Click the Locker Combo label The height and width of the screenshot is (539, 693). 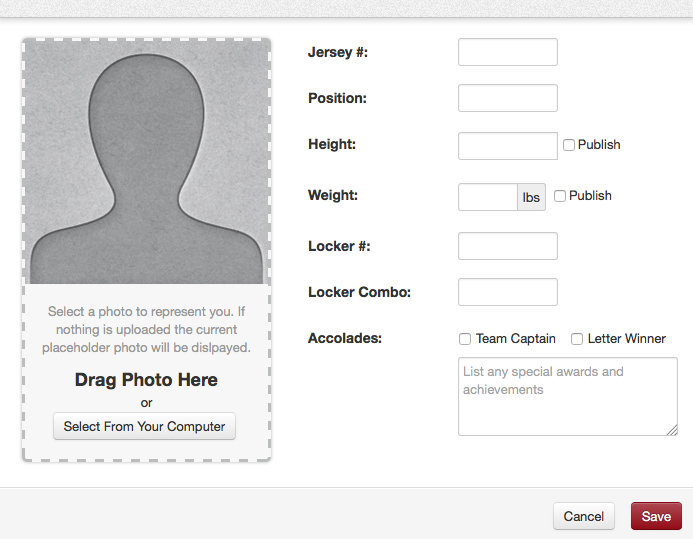[x=359, y=292]
